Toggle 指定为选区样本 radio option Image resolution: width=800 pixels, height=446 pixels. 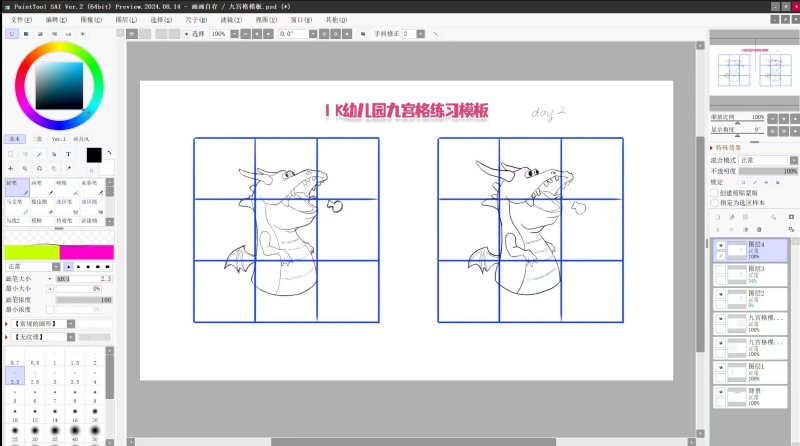(x=714, y=203)
